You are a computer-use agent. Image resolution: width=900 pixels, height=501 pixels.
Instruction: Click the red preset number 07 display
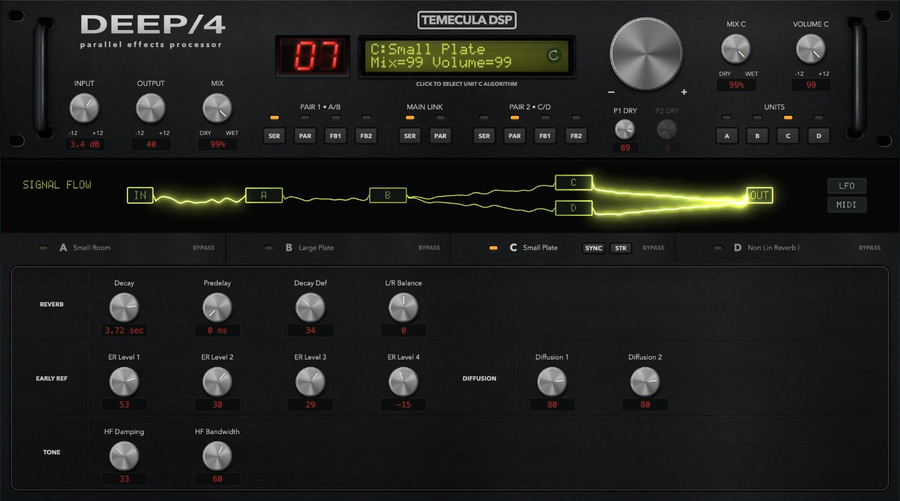point(313,56)
